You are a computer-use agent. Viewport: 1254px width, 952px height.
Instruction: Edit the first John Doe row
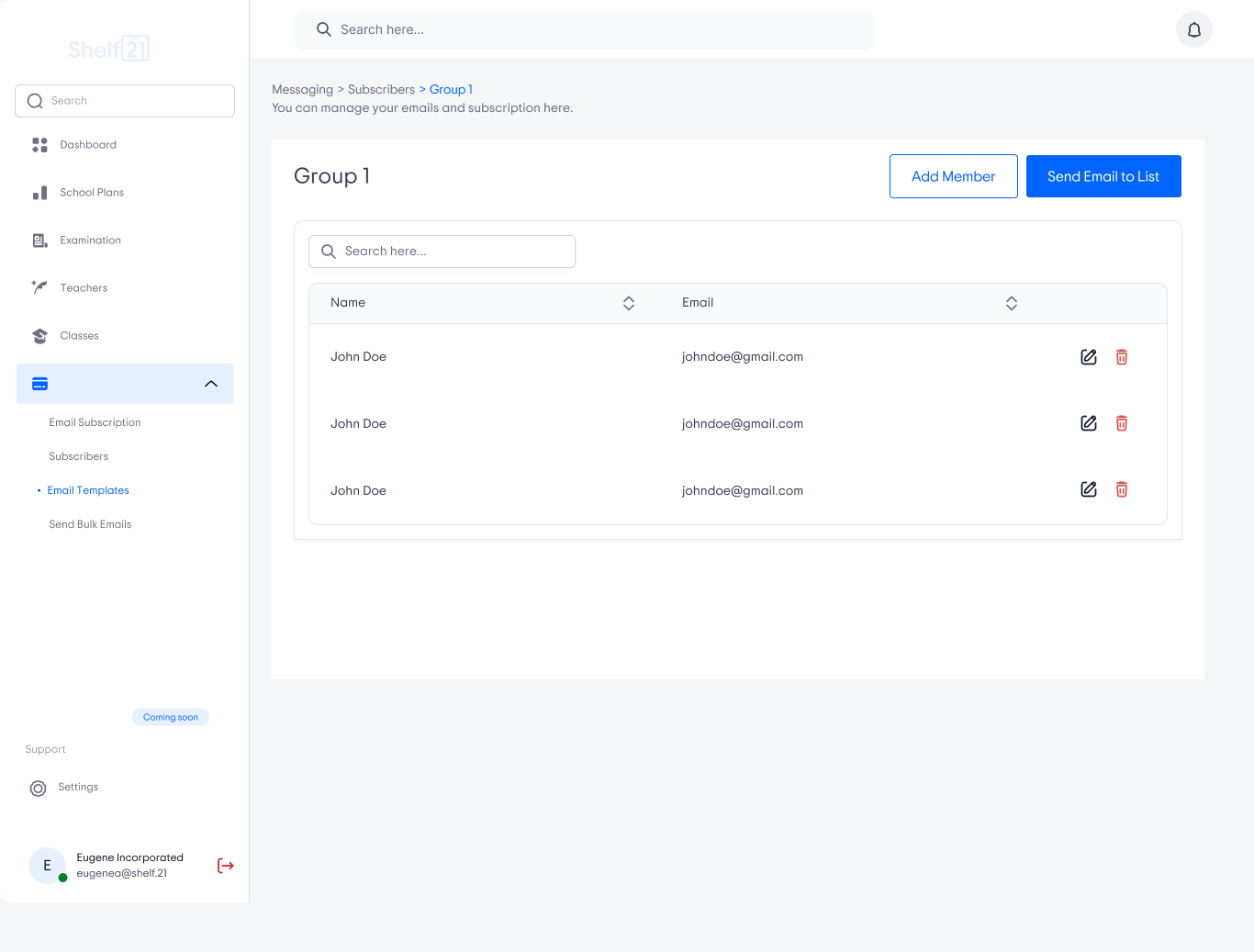pyautogui.click(x=1089, y=357)
